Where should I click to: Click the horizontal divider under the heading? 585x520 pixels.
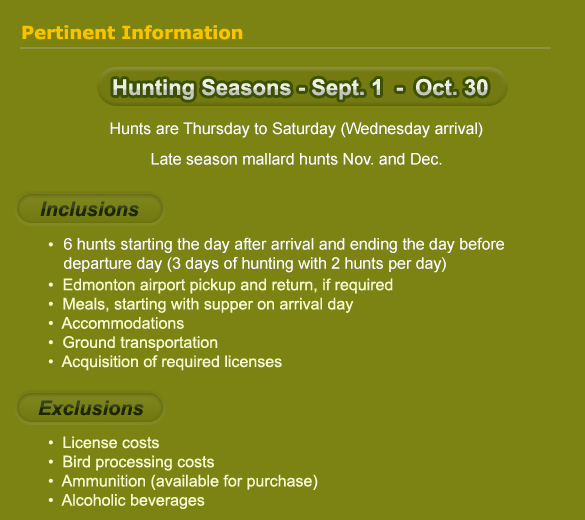(x=285, y=48)
